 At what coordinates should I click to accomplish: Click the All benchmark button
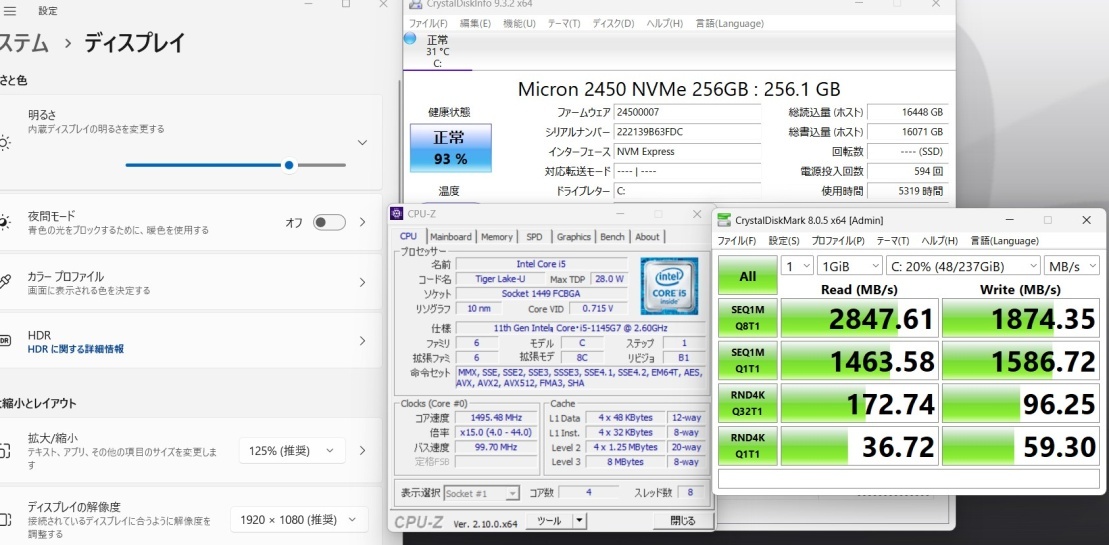pos(748,276)
